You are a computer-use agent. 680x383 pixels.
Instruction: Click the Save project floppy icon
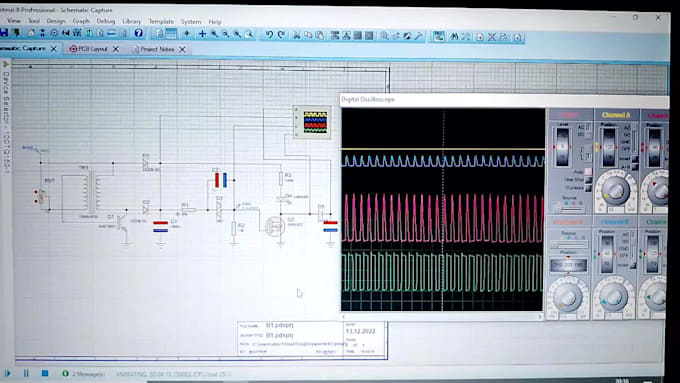tap(4, 33)
